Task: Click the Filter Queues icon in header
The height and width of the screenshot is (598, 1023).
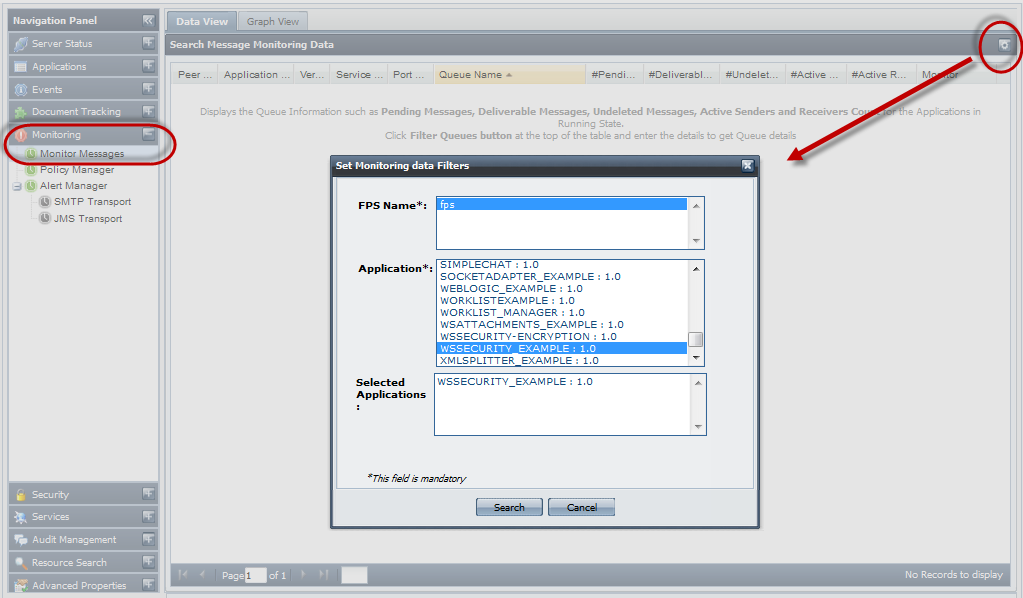Action: coord(1004,45)
